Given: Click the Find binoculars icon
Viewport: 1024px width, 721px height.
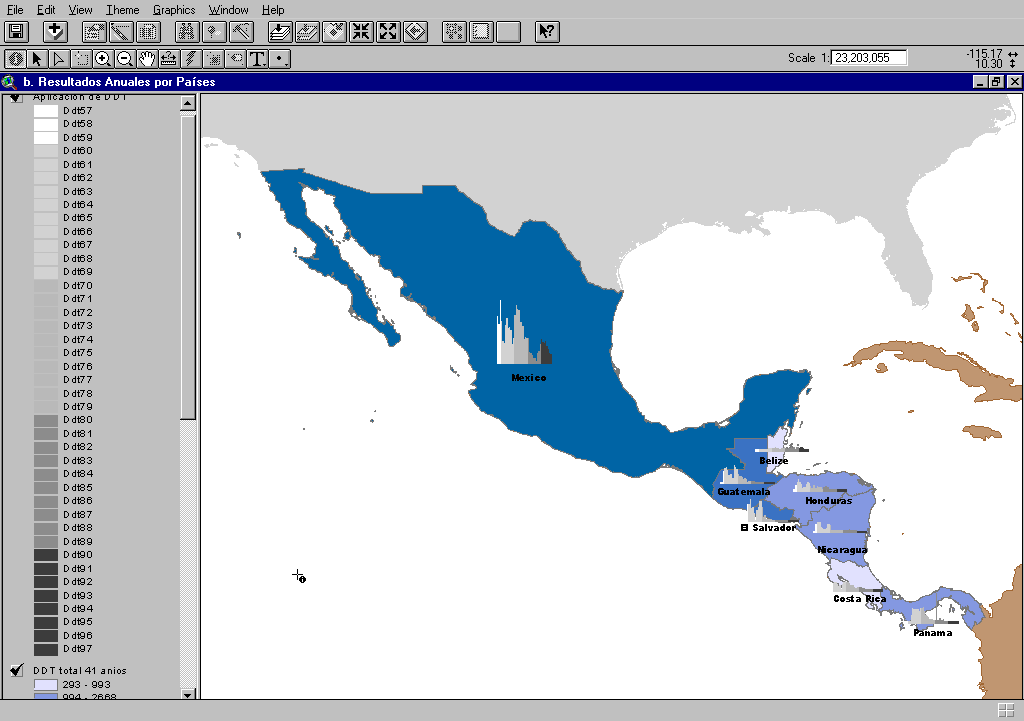Looking at the screenshot, I should point(187,32).
